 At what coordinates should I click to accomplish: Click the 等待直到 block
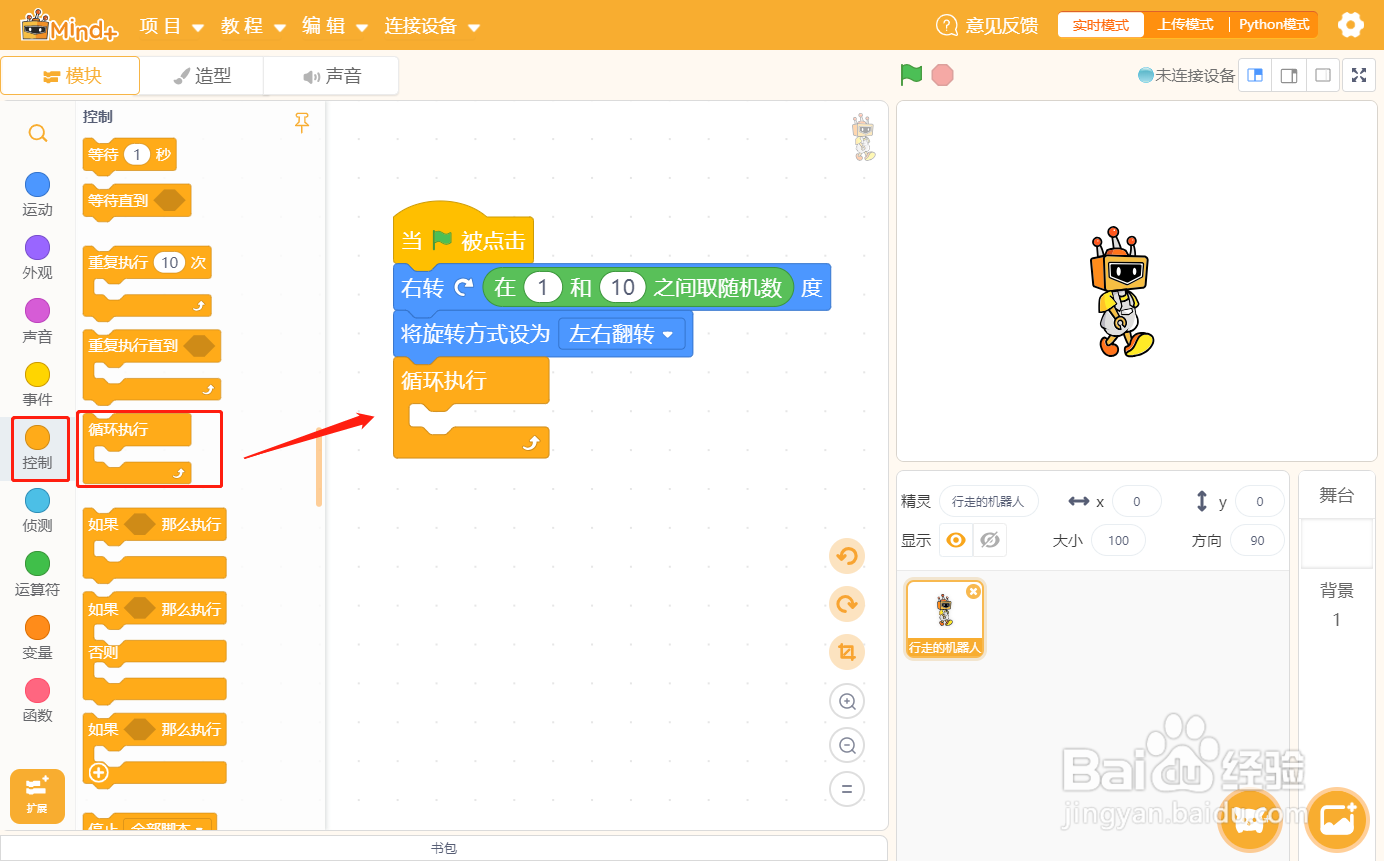pos(136,201)
